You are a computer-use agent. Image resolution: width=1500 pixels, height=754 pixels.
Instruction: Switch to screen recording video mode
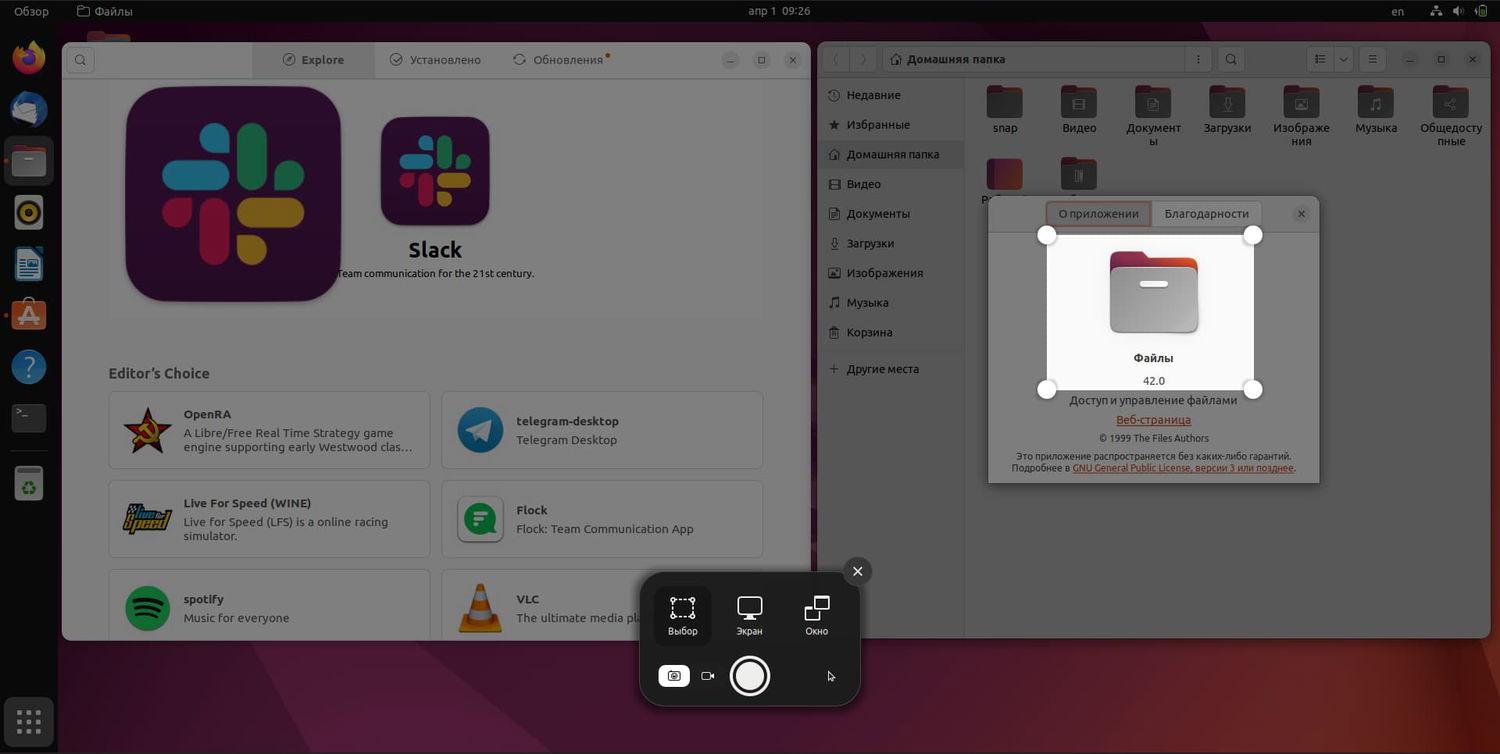pos(708,676)
